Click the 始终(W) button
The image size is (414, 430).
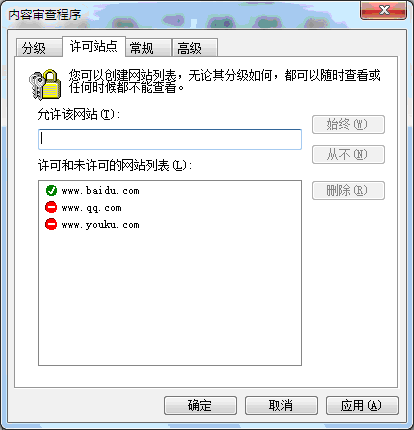pos(348,125)
